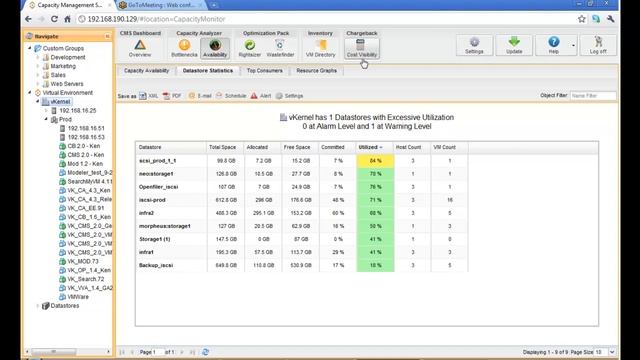Open the dropdown arrow beside Help

tap(573, 45)
